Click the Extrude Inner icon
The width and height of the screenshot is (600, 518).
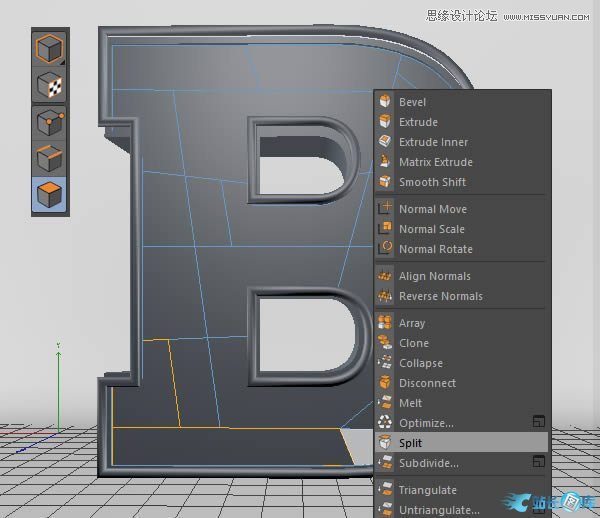click(x=385, y=142)
